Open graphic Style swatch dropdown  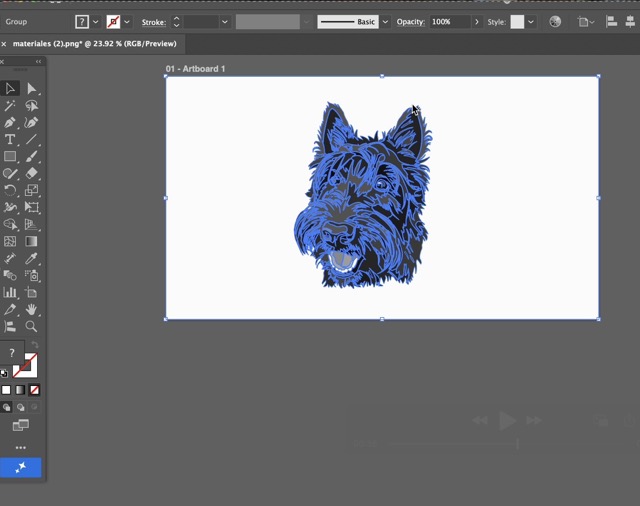pos(531,22)
